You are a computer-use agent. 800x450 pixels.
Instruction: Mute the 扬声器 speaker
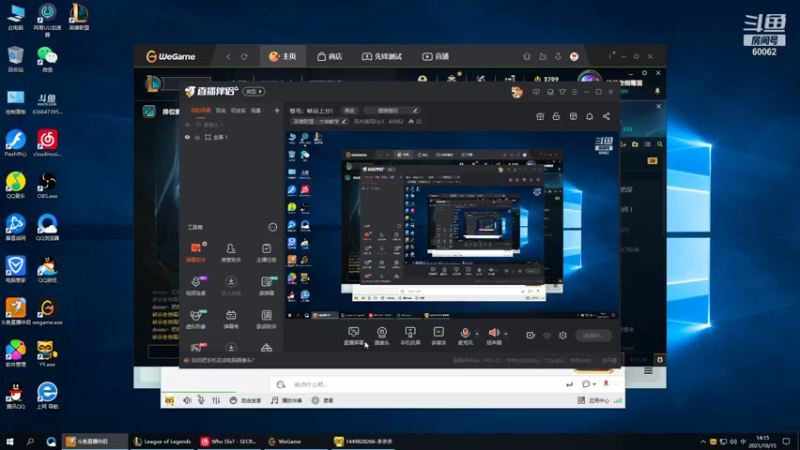click(x=493, y=336)
